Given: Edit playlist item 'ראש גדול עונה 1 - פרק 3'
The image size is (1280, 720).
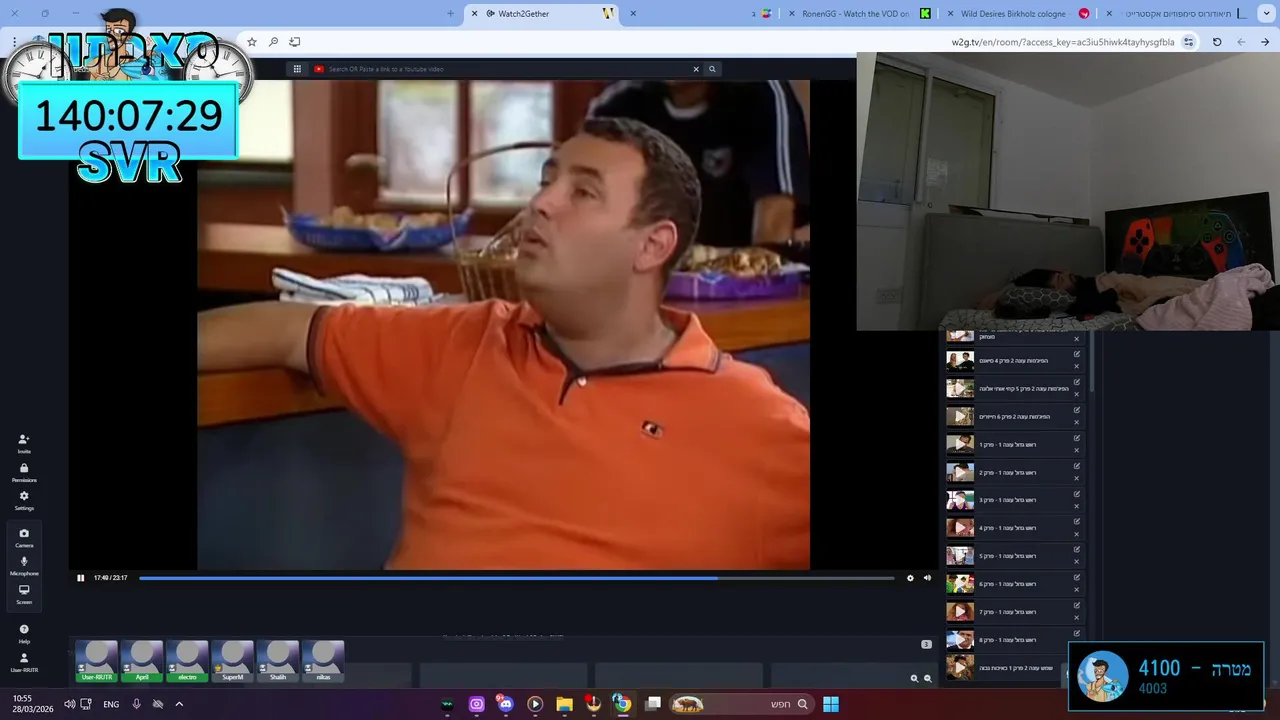Looking at the screenshot, I should point(1077,494).
